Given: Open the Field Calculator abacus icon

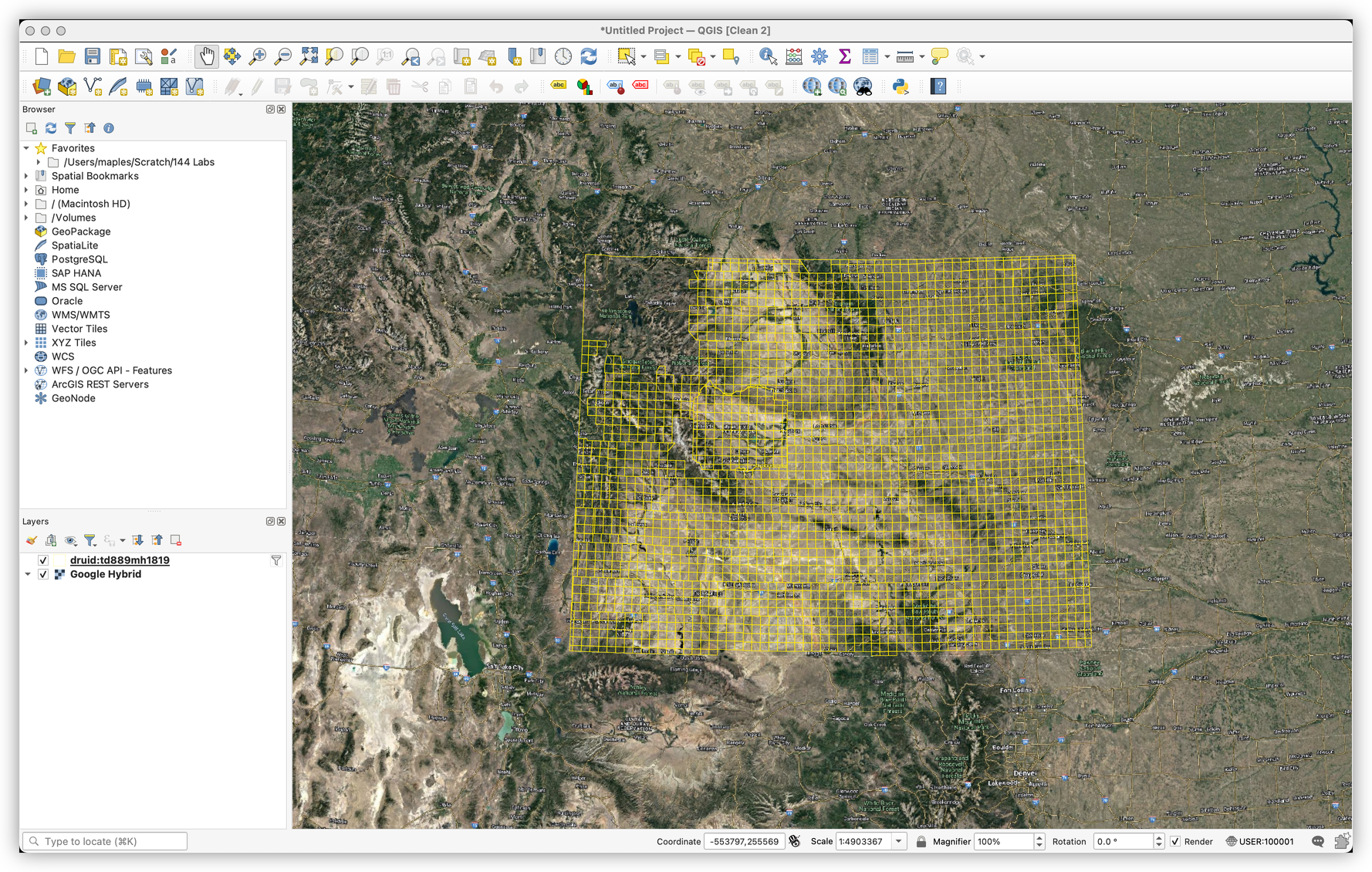Looking at the screenshot, I should [x=794, y=56].
